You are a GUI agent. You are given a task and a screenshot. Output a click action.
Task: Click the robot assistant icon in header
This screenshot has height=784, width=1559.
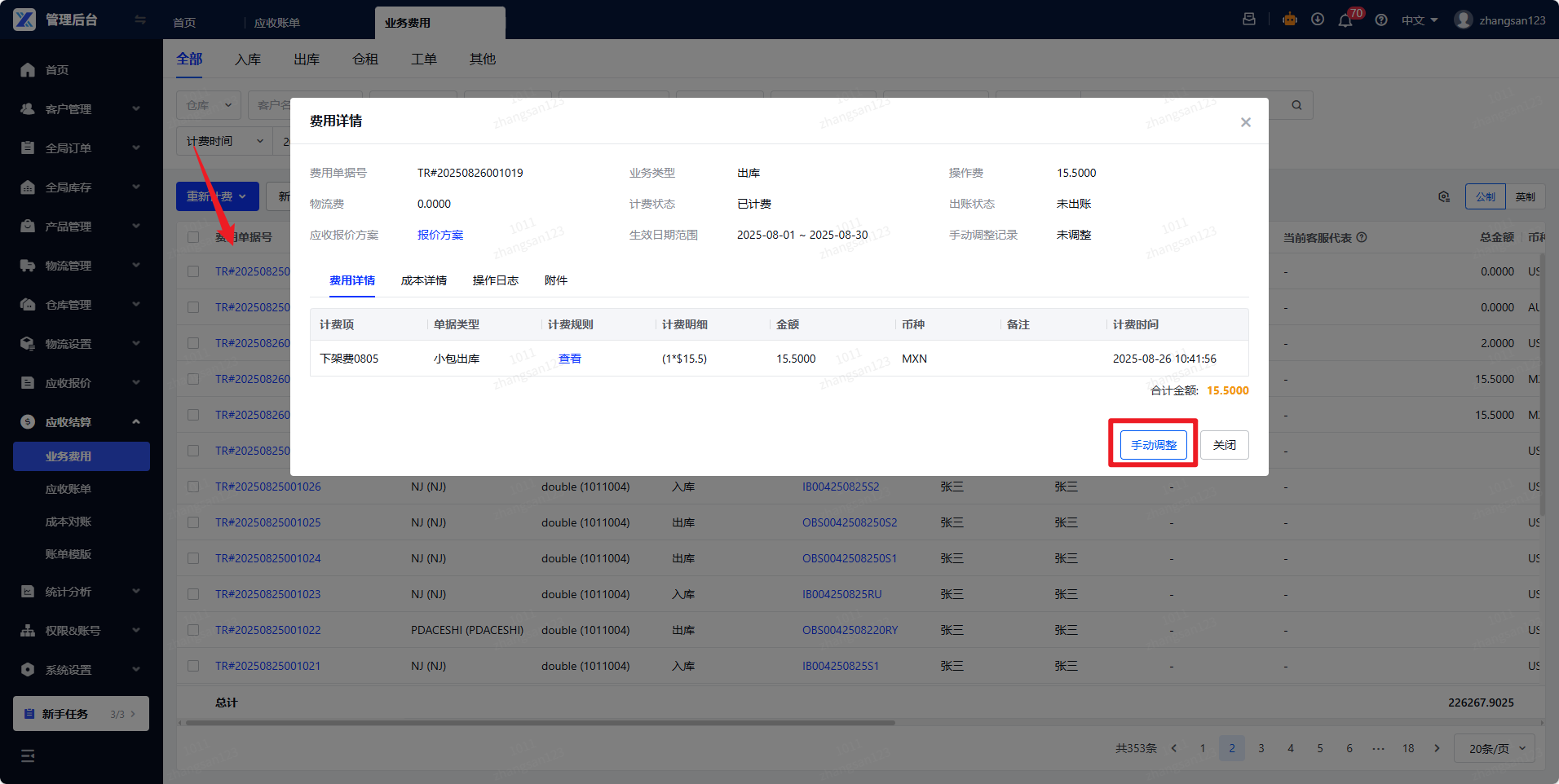click(x=1289, y=20)
